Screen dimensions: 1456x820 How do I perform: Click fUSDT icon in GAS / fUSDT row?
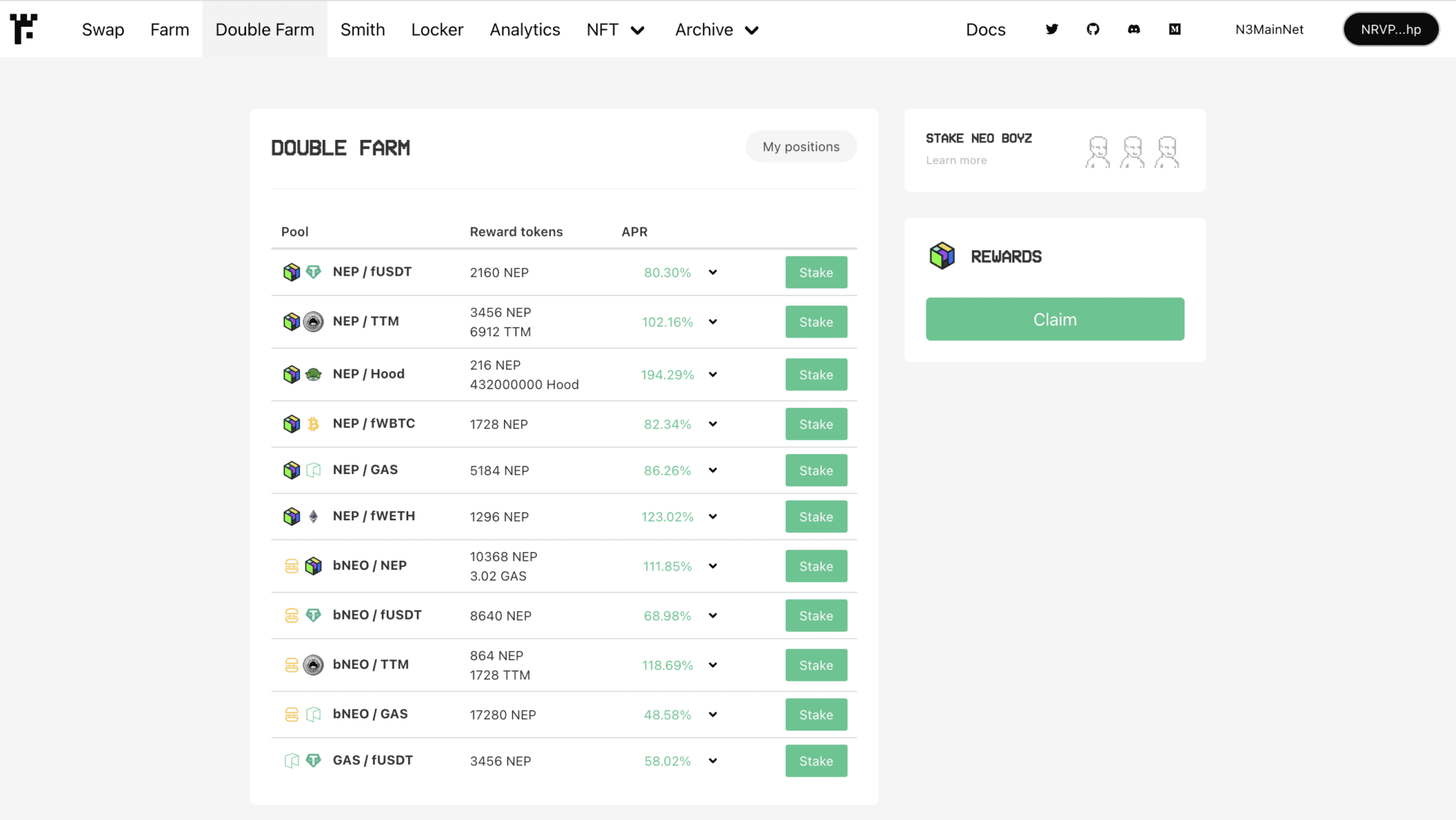314,760
